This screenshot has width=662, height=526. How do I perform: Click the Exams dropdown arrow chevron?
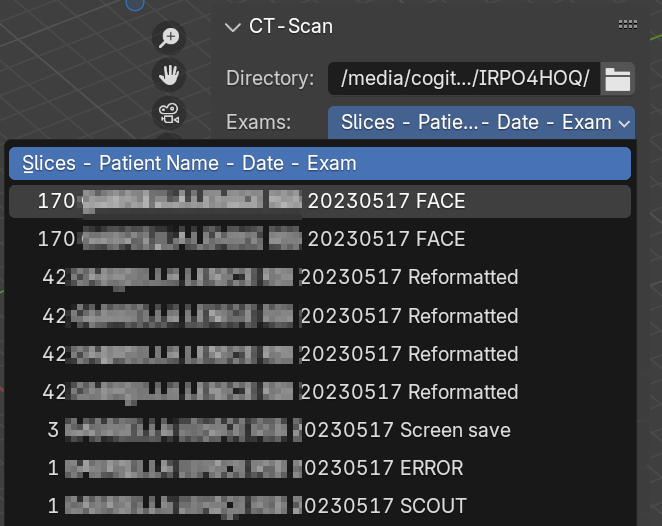click(x=624, y=123)
